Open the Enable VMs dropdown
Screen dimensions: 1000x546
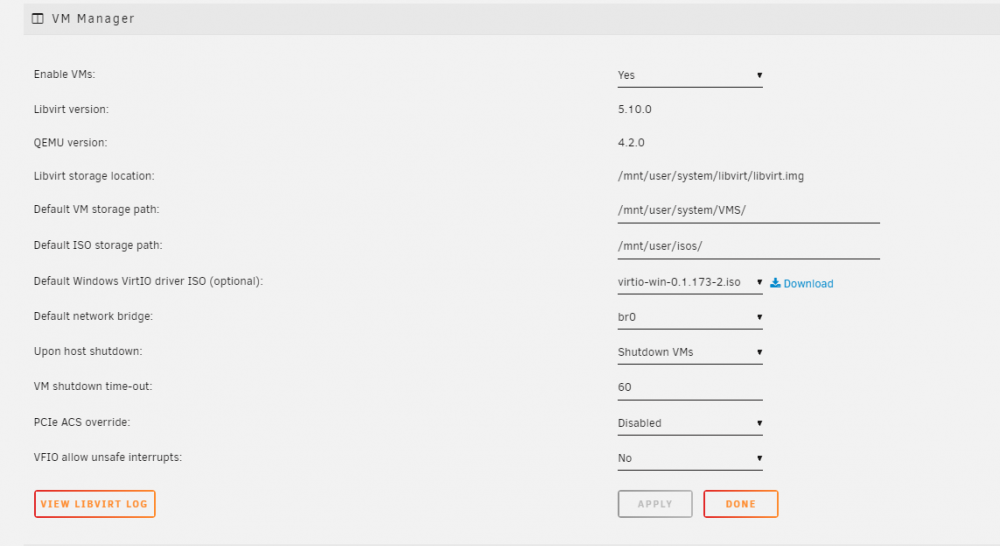pyautogui.click(x=689, y=75)
